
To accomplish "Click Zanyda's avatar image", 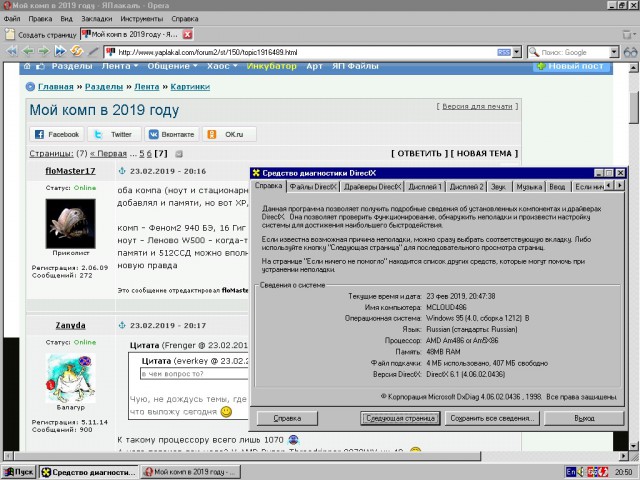I will [x=71, y=378].
